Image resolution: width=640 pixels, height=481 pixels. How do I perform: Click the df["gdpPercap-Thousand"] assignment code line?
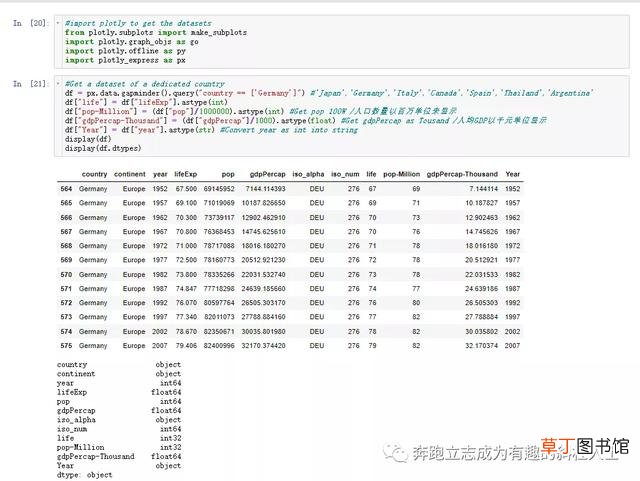(x=305, y=120)
